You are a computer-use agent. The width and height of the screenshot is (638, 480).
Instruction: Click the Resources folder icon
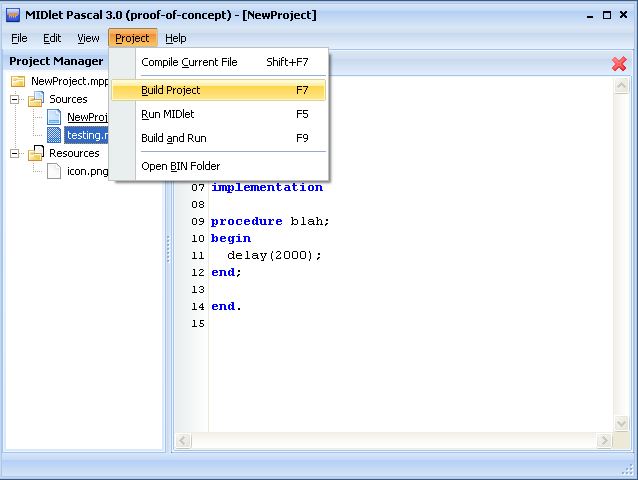[x=36, y=153]
